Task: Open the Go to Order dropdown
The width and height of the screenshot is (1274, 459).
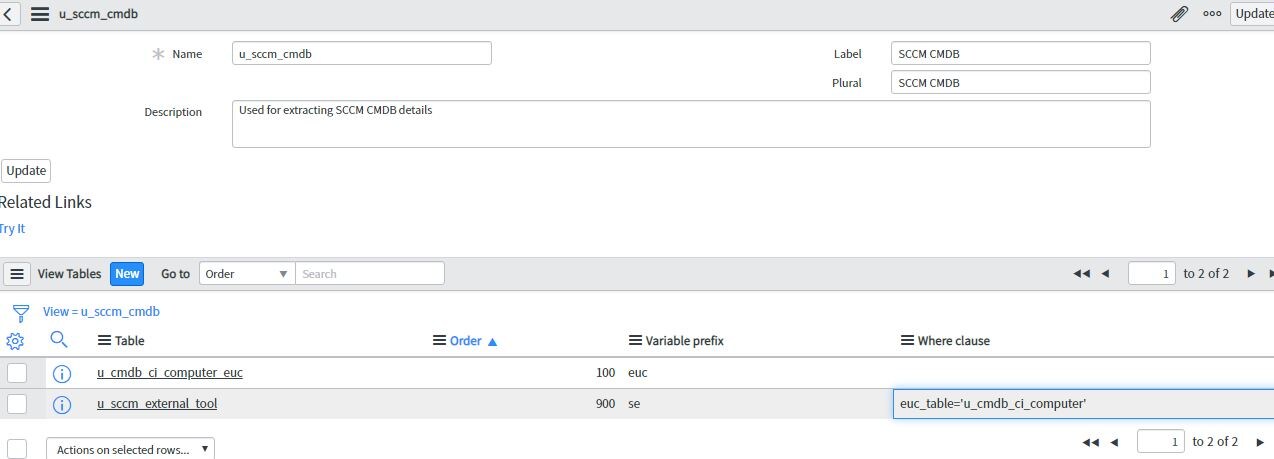Action: pos(247,273)
